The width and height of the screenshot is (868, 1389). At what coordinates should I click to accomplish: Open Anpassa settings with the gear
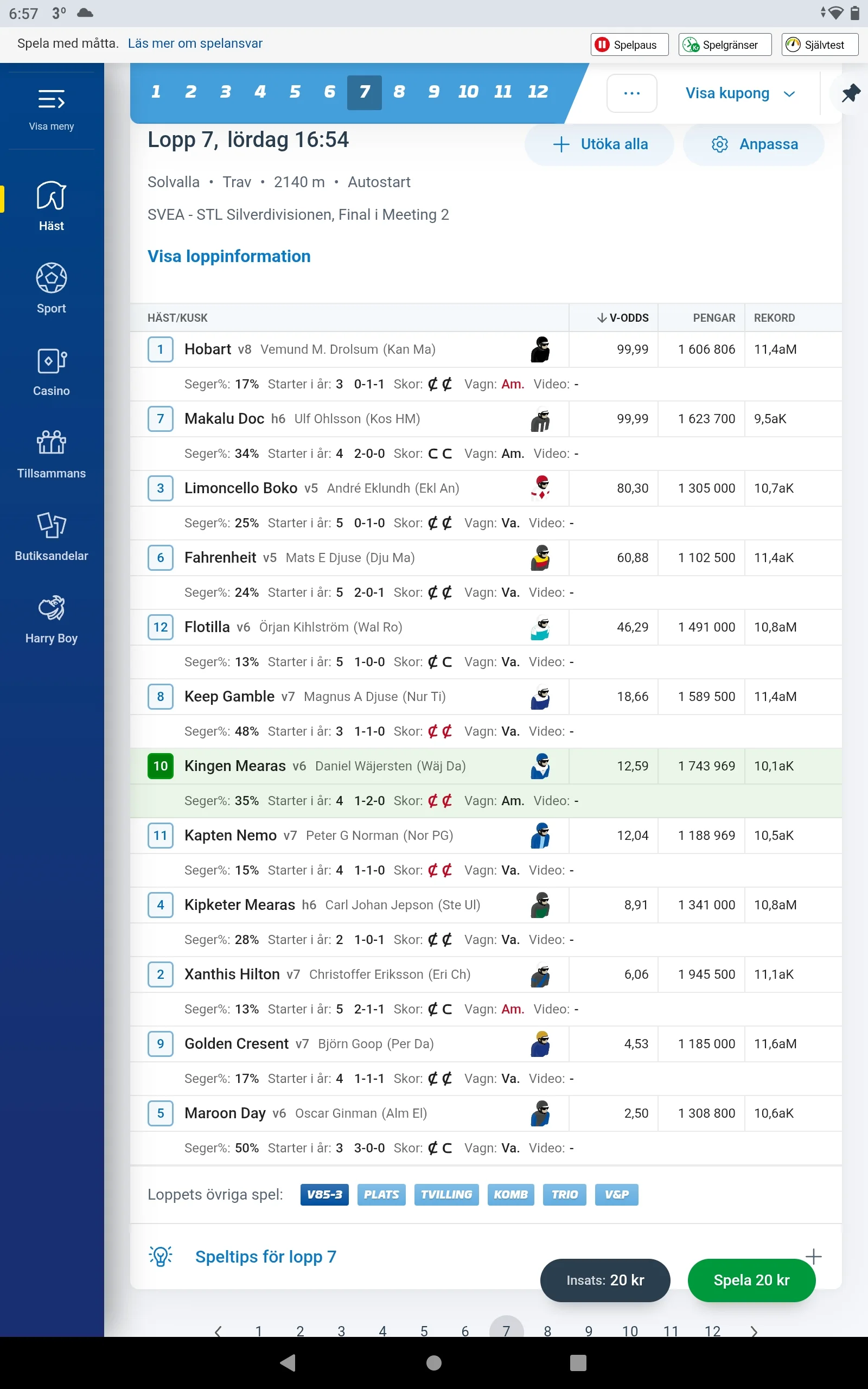point(754,145)
